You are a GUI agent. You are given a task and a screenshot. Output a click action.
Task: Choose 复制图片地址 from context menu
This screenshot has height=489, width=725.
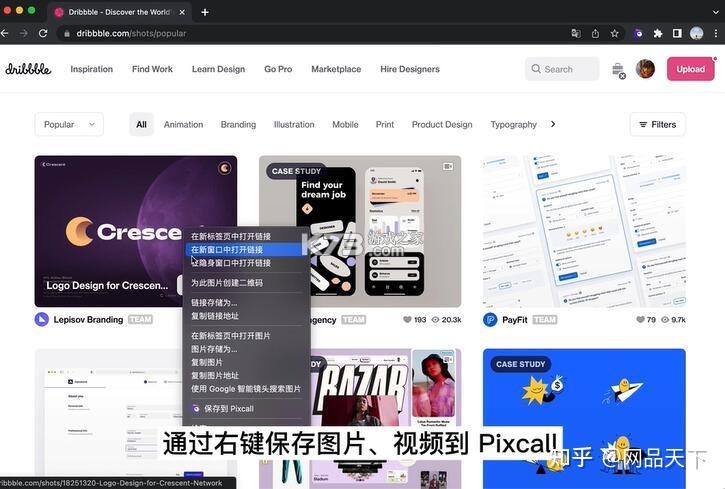245,376
